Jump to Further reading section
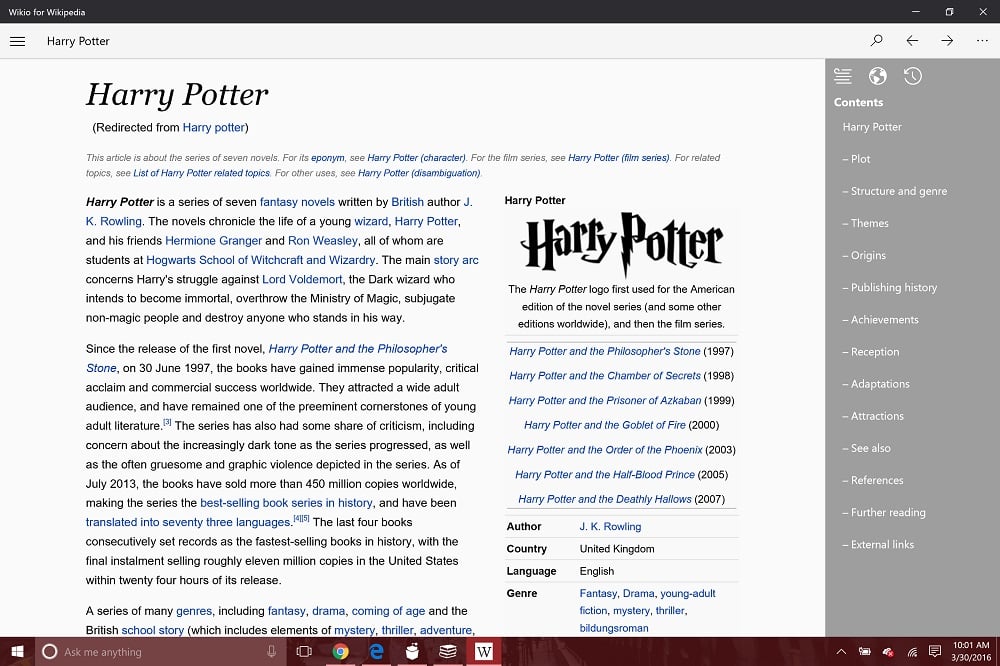1000x666 pixels. coord(884,512)
